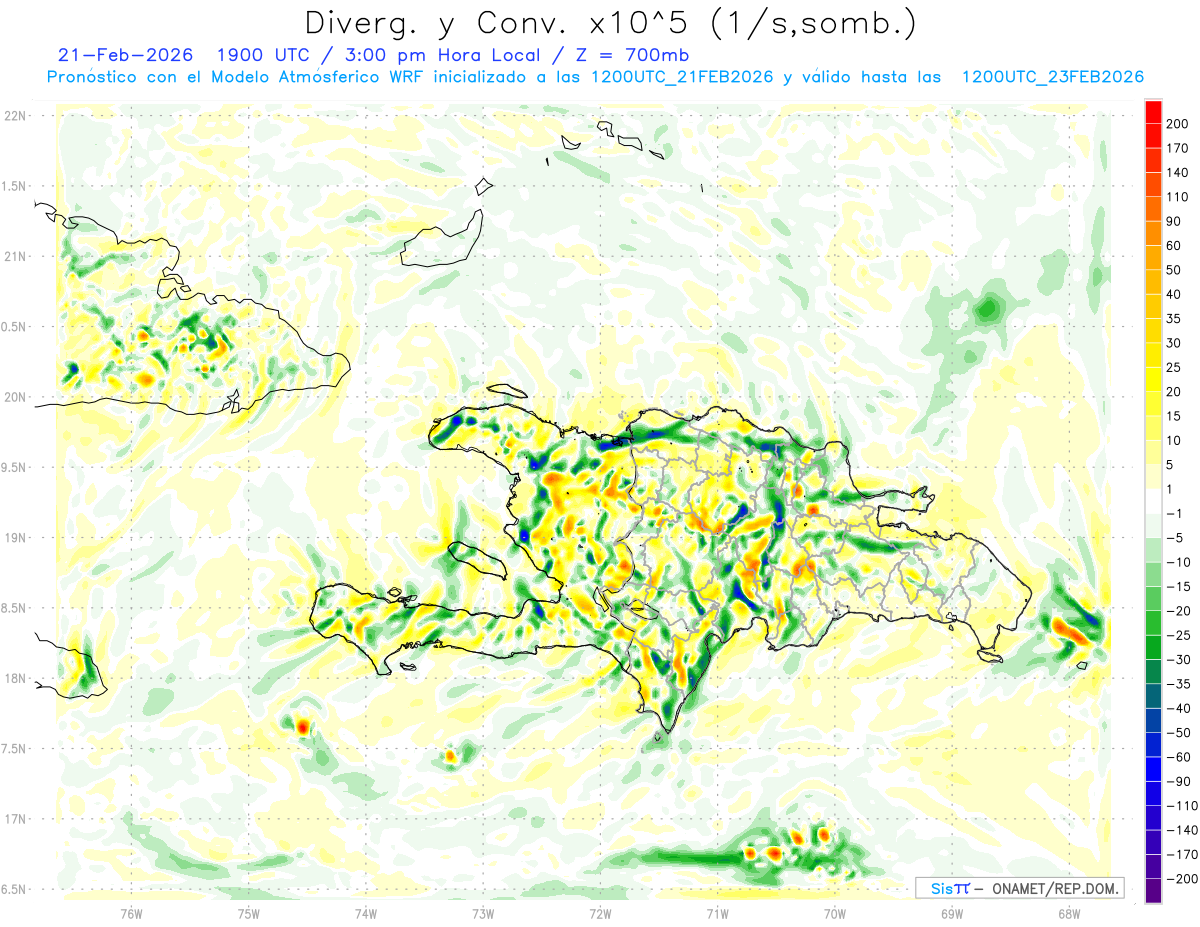Screen dimensions: 1200x927
Task: Click the white swatch between 1 and -1
Action: (x=1153, y=501)
